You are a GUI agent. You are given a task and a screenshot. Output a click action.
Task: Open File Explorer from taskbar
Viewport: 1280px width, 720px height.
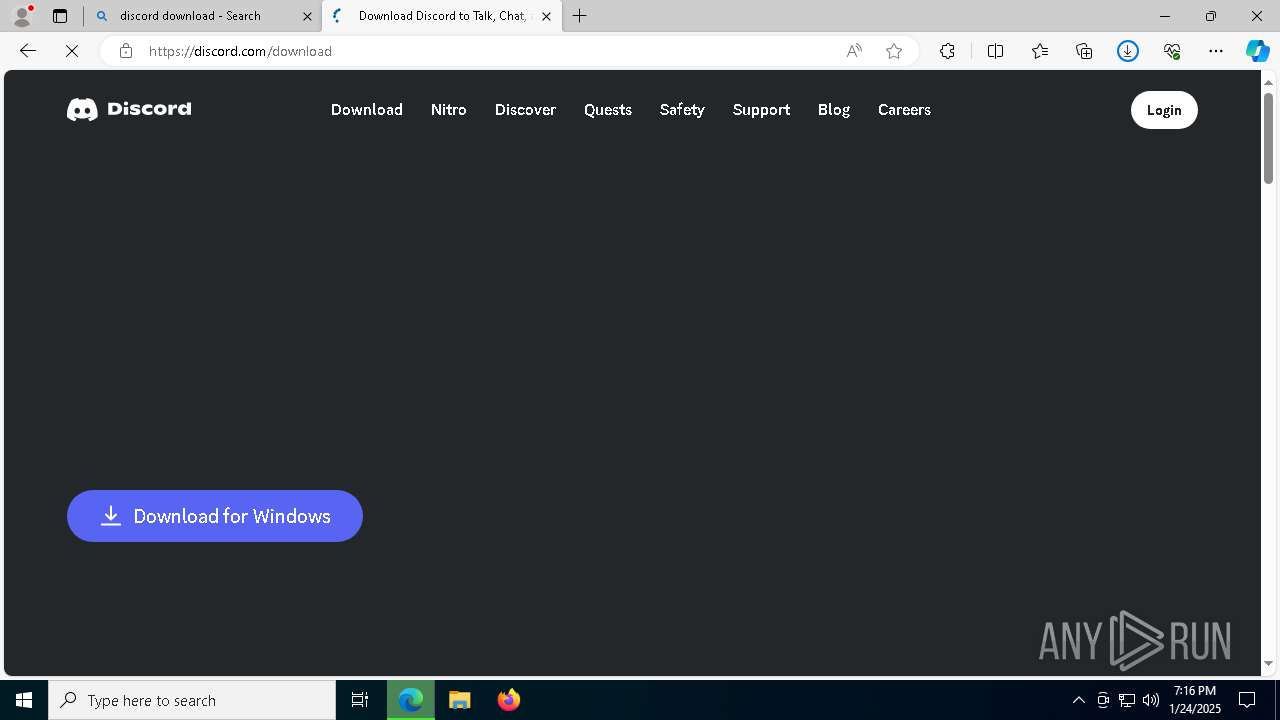460,700
